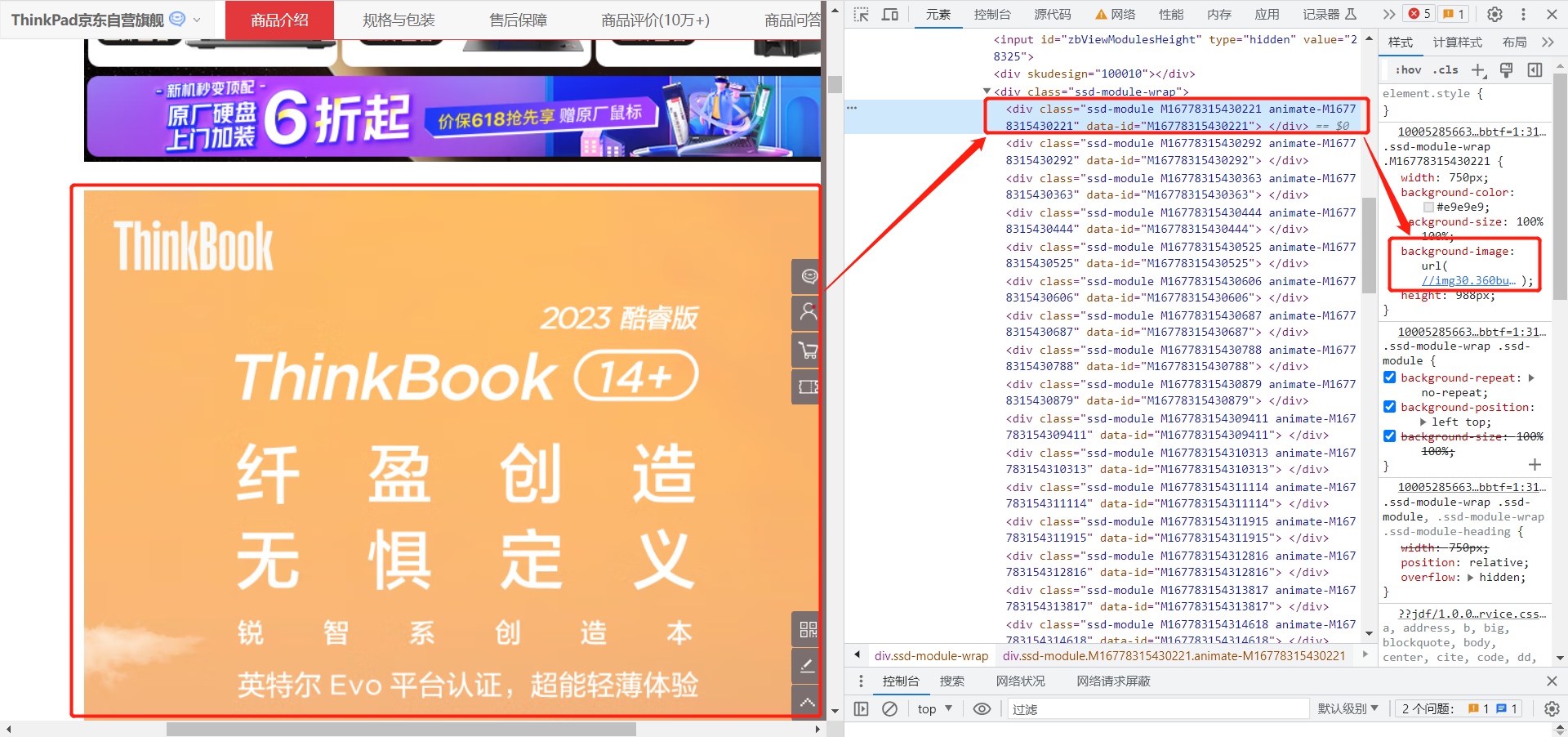Image resolution: width=1568 pixels, height=737 pixels.
Task: Click console 过滤 filter input
Action: pos(1158,708)
